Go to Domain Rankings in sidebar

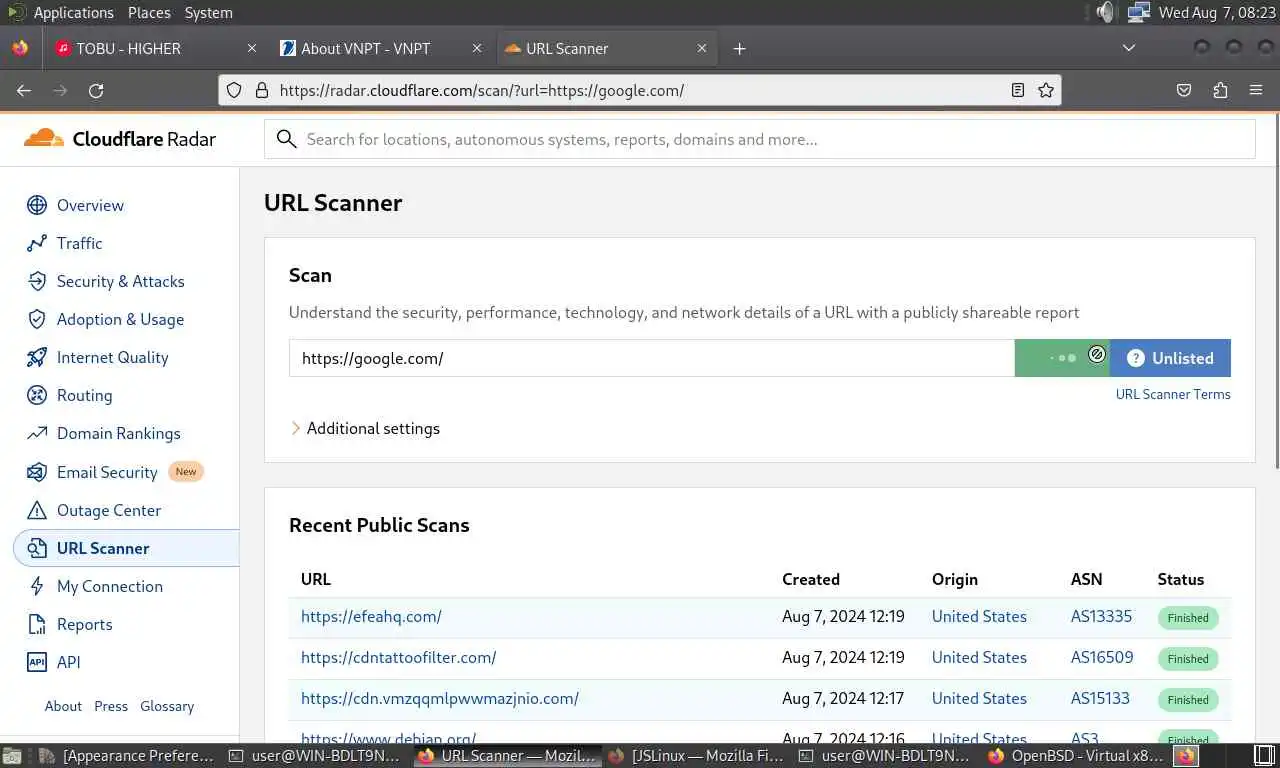118,433
